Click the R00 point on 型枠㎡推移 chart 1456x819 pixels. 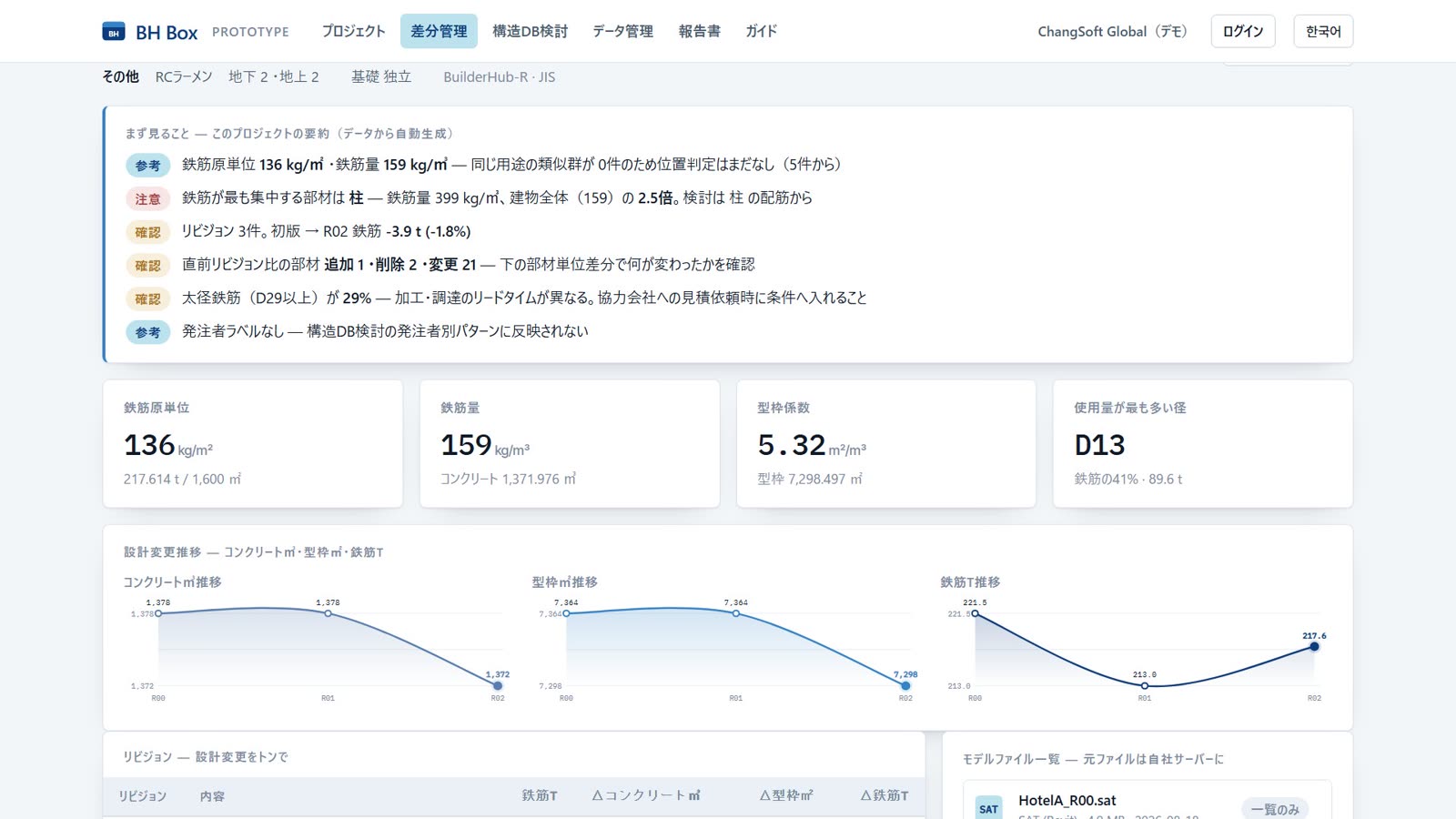coord(566,613)
